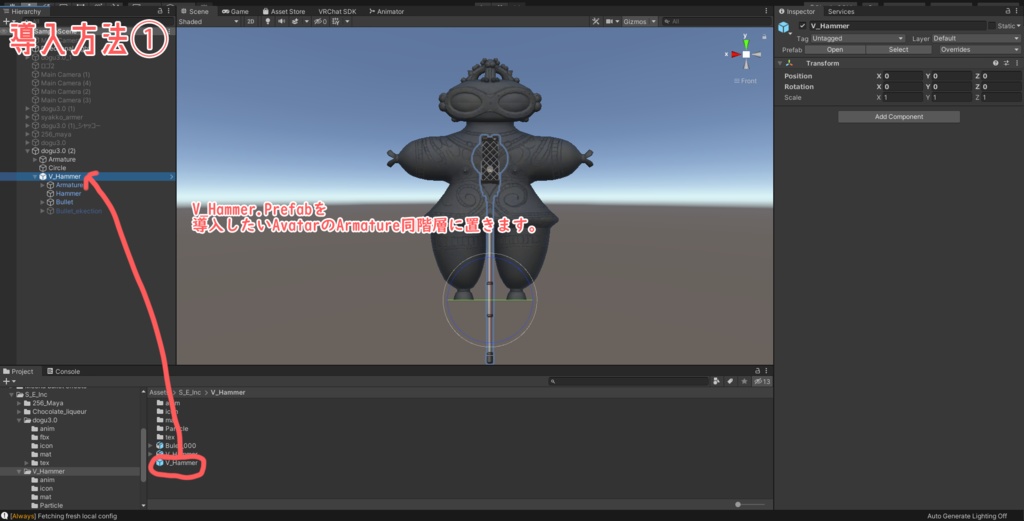Open the game object icon picker cube

(x=784, y=27)
